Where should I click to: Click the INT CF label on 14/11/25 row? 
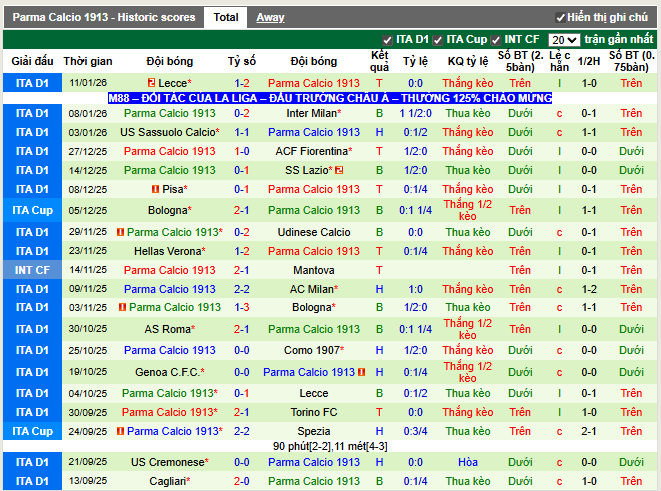click(32, 270)
